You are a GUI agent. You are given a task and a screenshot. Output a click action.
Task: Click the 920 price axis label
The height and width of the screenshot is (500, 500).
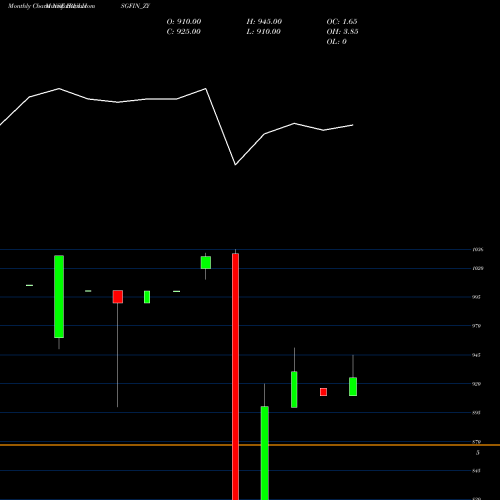[476, 384]
